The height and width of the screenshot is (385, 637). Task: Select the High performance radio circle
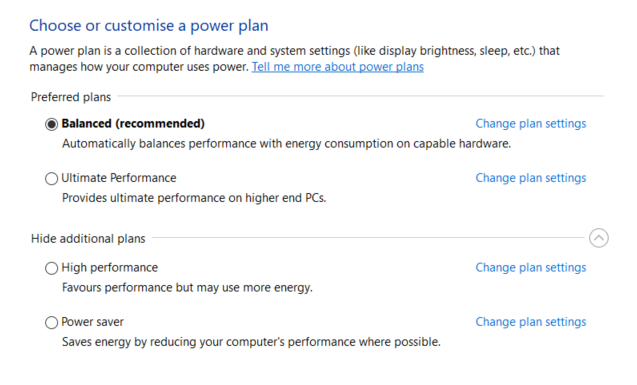click(x=51, y=268)
